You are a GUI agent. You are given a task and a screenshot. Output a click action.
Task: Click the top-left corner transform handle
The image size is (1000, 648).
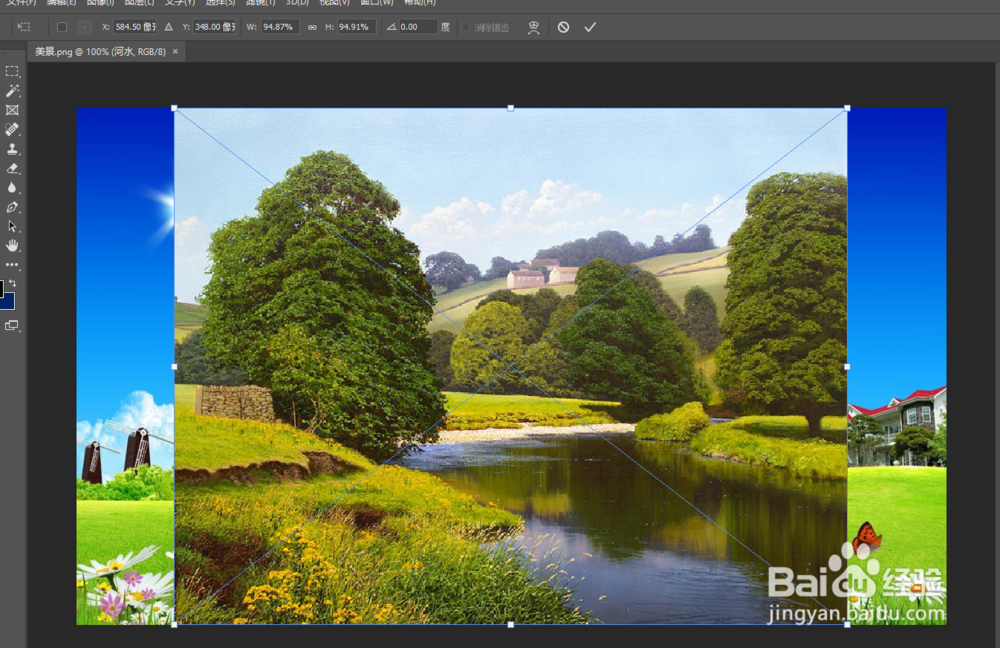174,108
